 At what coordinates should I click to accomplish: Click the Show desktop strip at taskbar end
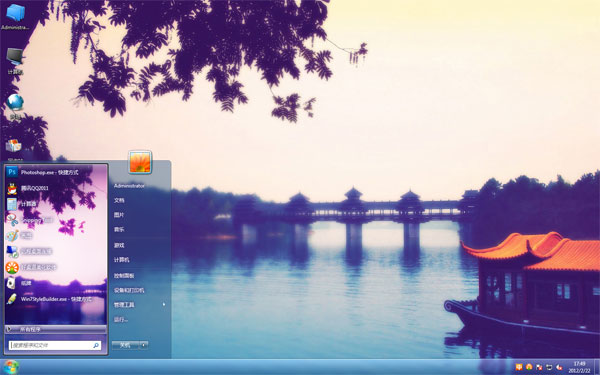click(x=597, y=367)
